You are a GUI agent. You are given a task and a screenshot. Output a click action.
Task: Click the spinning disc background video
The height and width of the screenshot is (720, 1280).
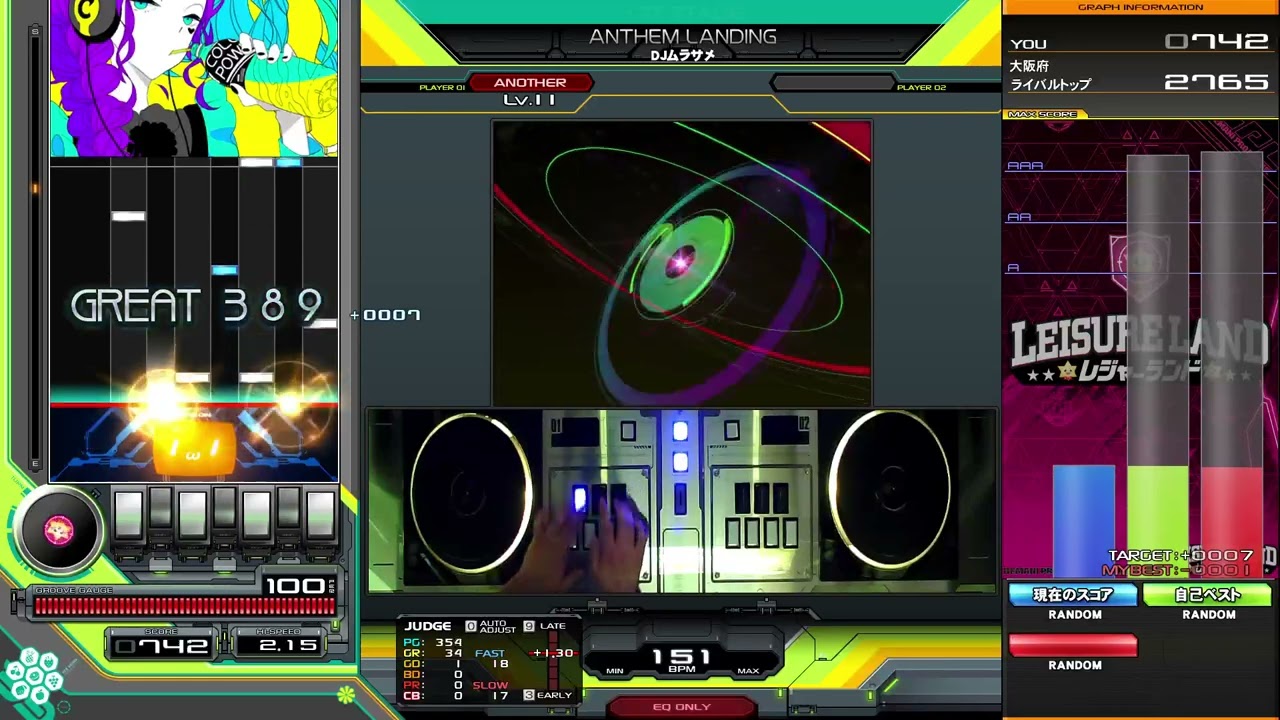coord(681,262)
